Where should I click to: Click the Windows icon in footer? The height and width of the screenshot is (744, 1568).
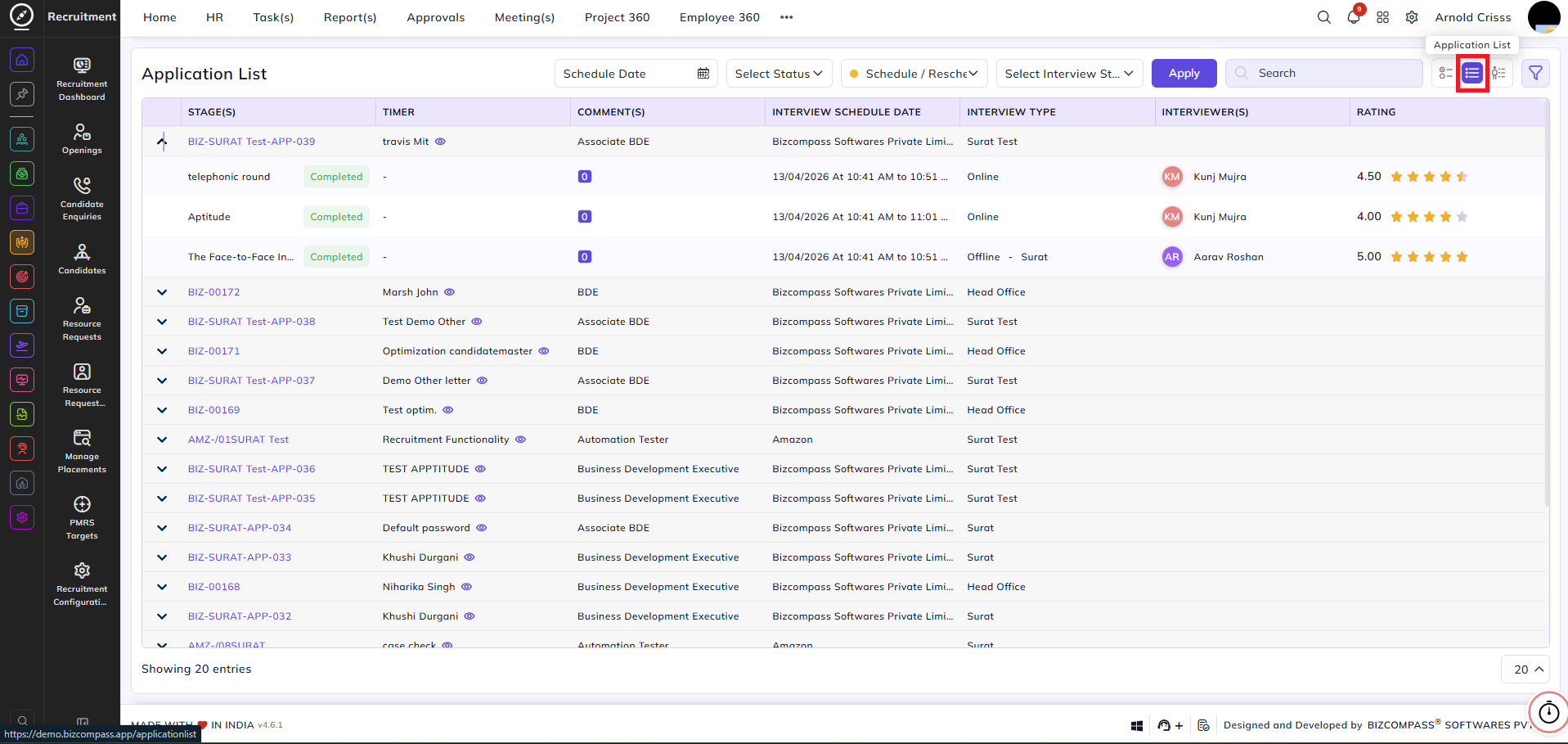pyautogui.click(x=1136, y=725)
